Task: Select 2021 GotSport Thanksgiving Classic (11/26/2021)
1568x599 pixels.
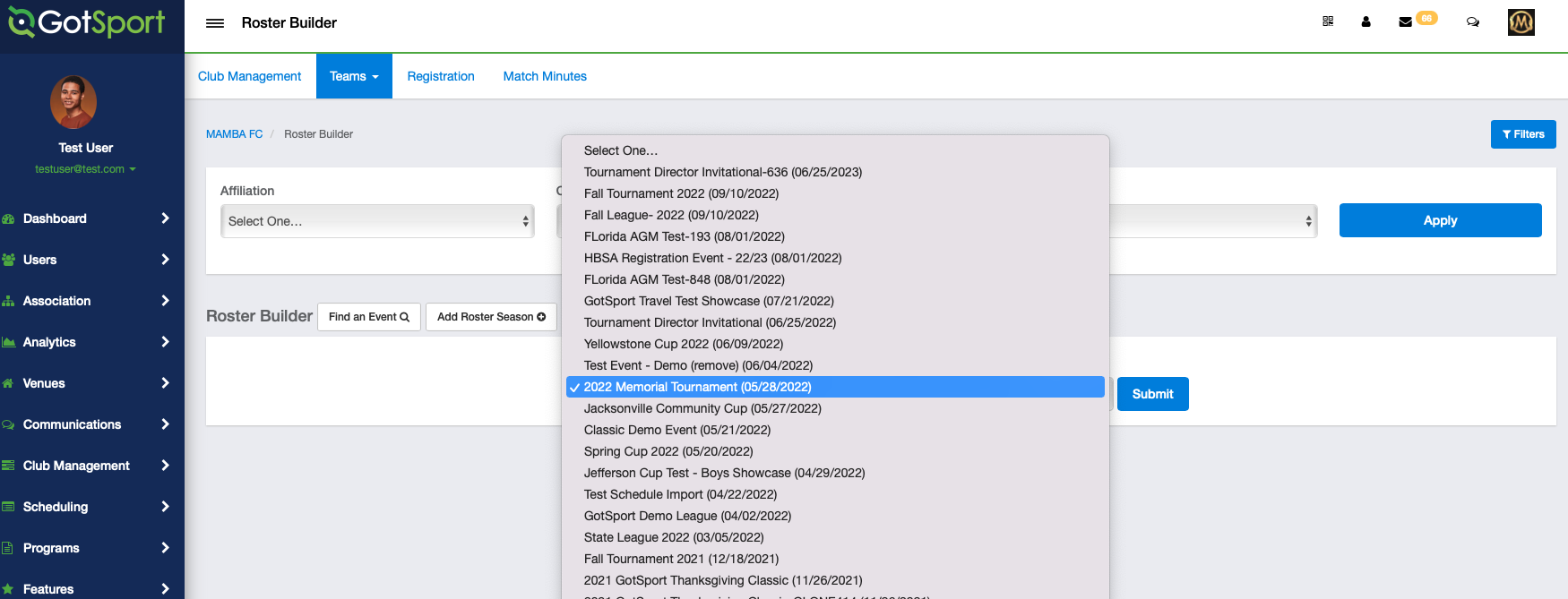Action: point(835,580)
